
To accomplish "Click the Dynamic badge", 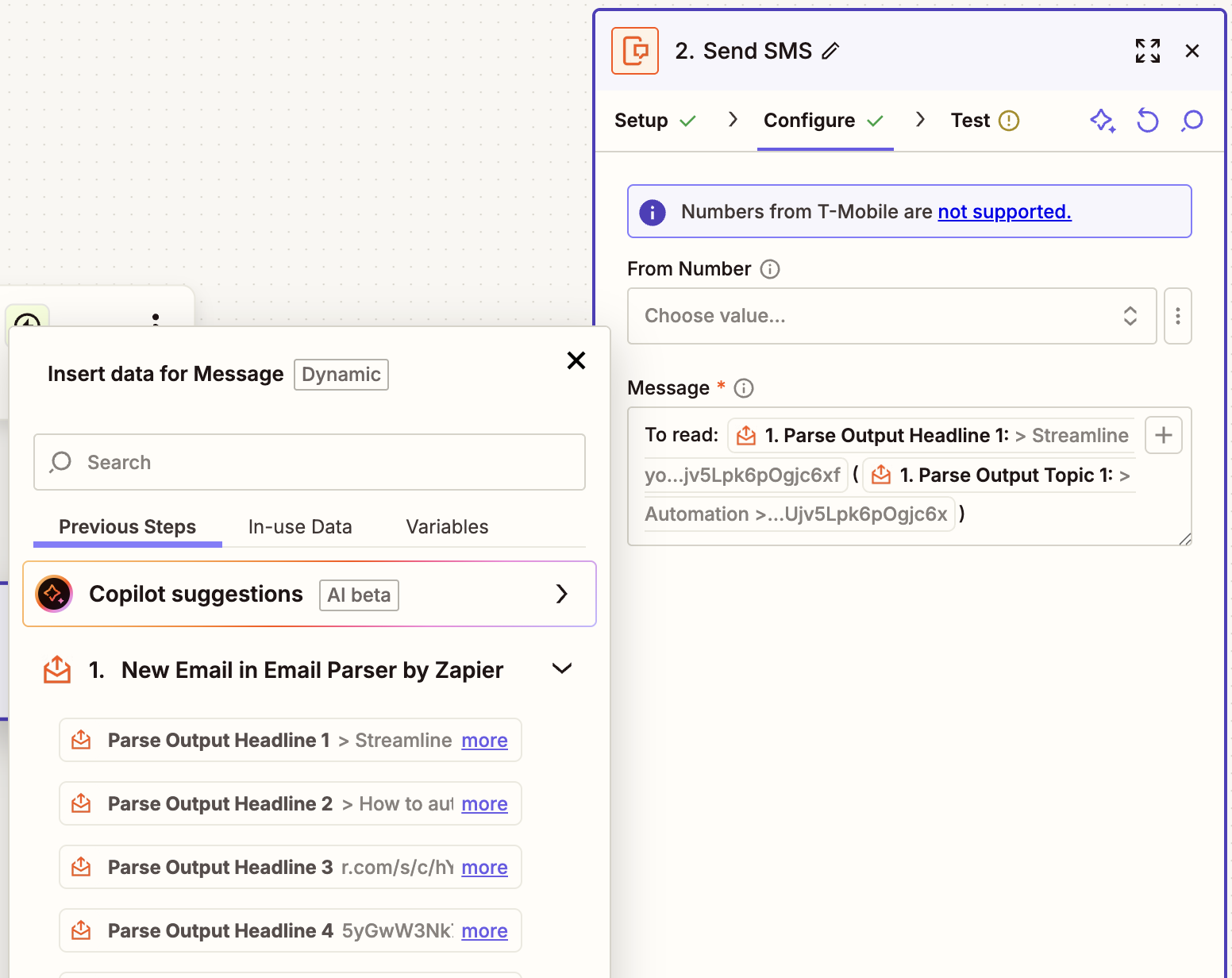I will pos(341,375).
